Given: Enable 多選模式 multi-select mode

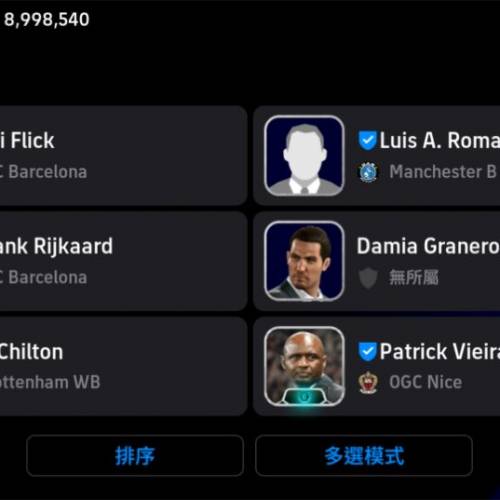Looking at the screenshot, I should pos(364,456).
